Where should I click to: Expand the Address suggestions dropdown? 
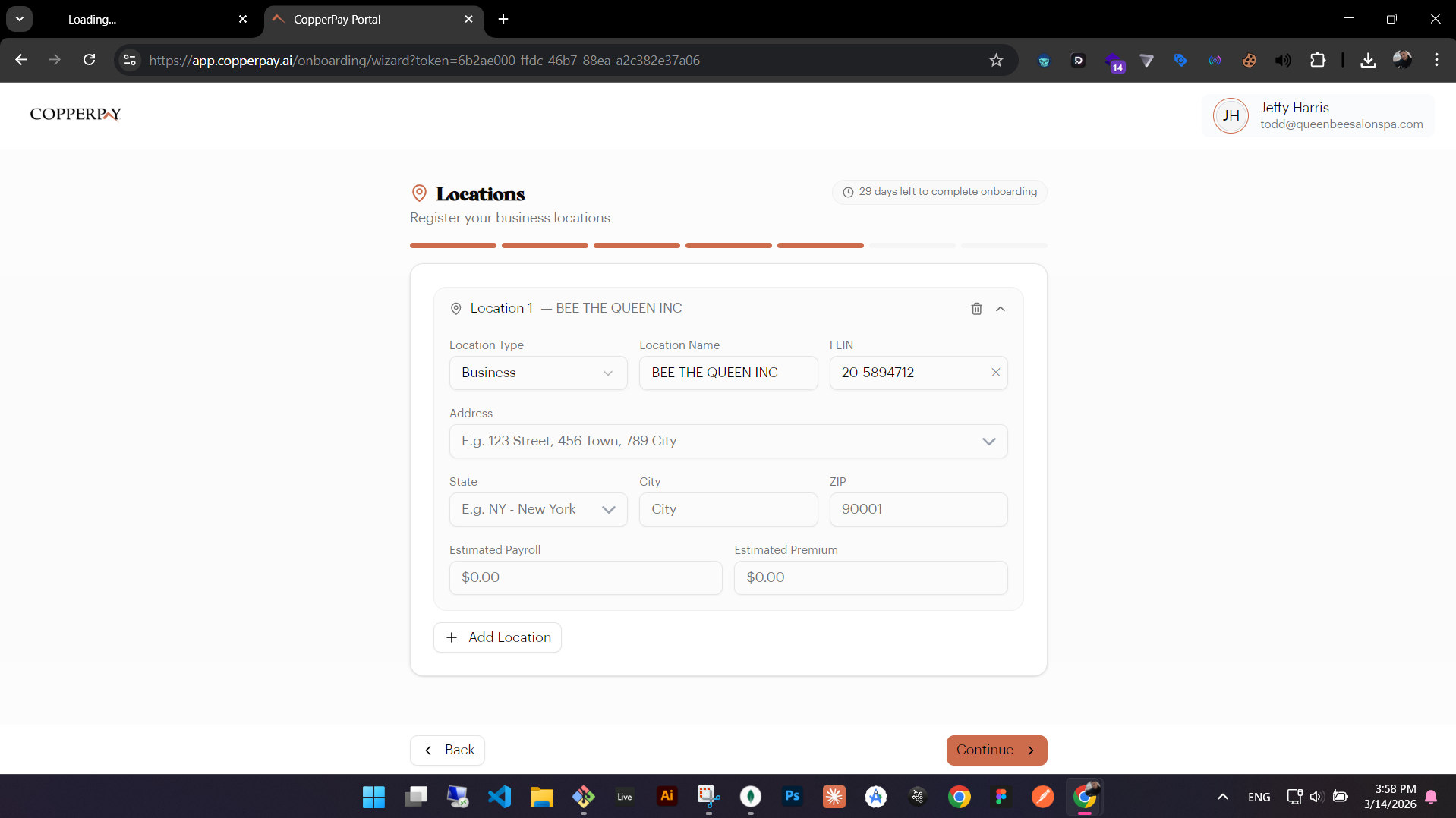(988, 442)
